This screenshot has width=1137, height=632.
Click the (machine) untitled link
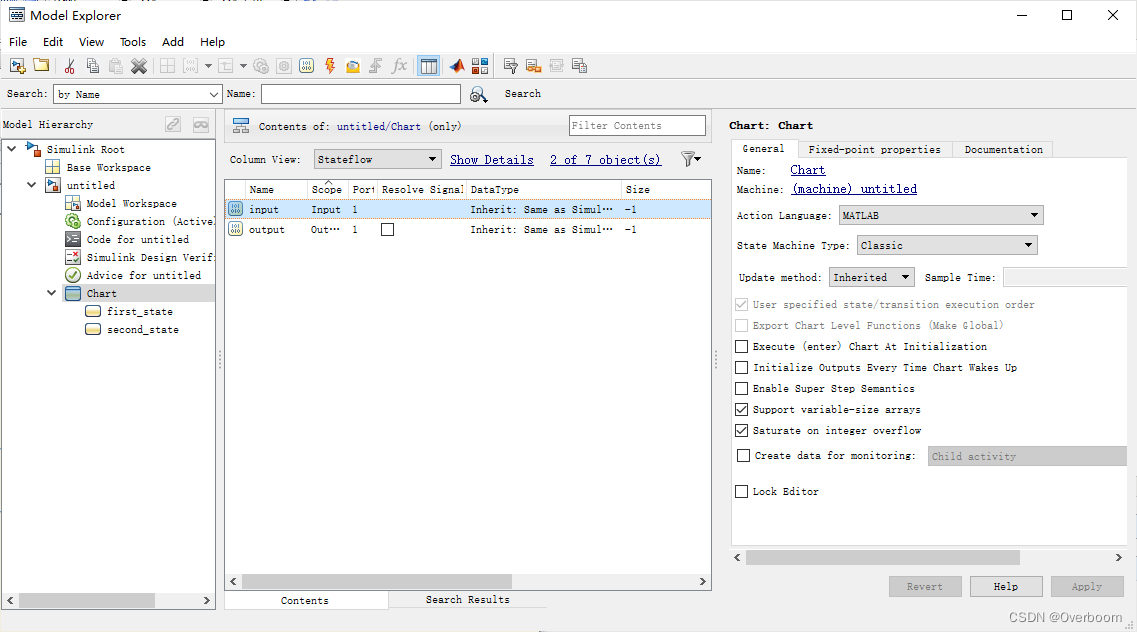[854, 188]
